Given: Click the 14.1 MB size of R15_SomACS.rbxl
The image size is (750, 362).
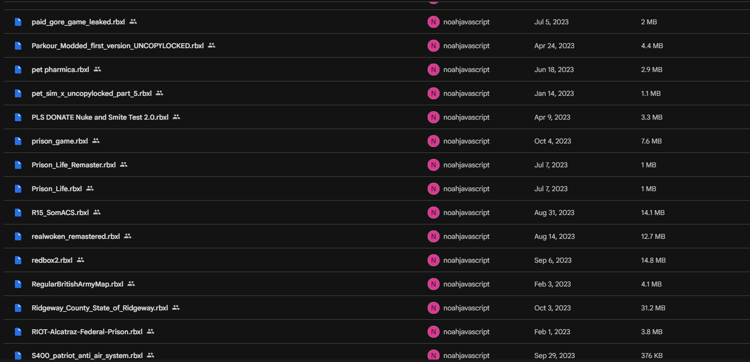Looking at the screenshot, I should (652, 212).
